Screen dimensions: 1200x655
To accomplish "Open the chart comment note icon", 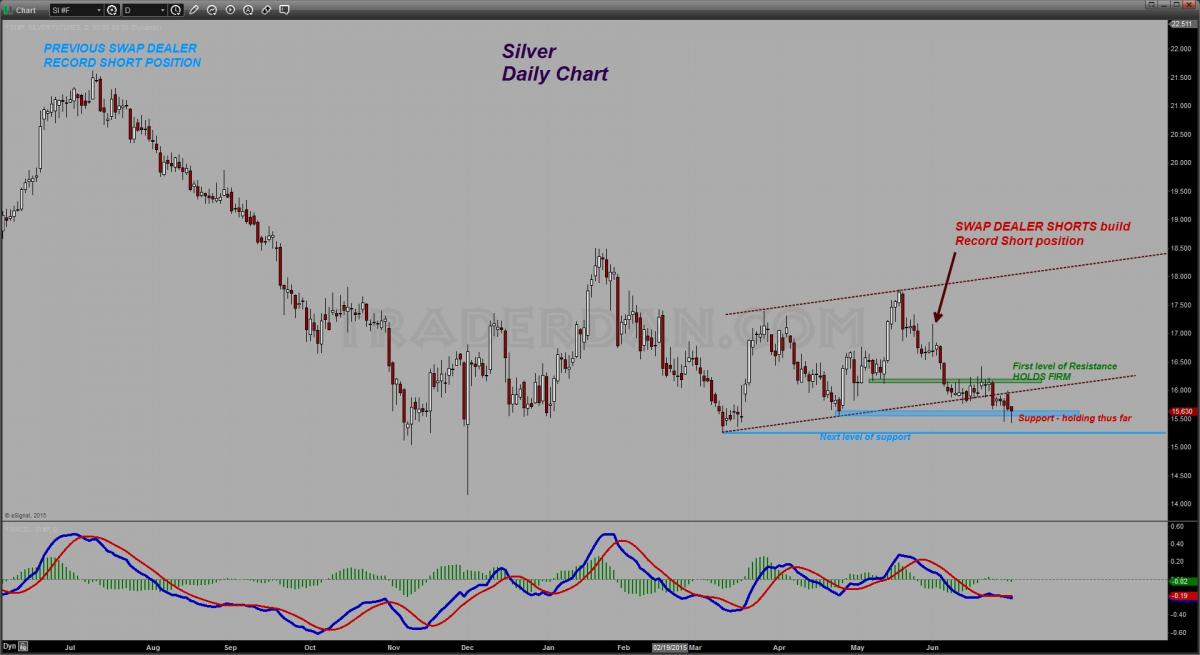I will point(284,10).
